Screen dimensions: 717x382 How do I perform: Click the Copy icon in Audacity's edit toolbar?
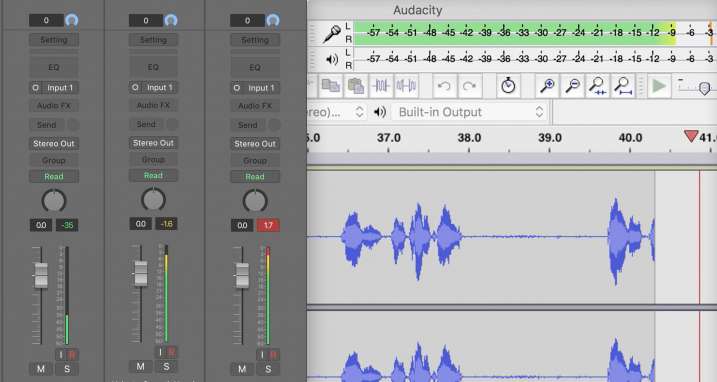click(331, 86)
